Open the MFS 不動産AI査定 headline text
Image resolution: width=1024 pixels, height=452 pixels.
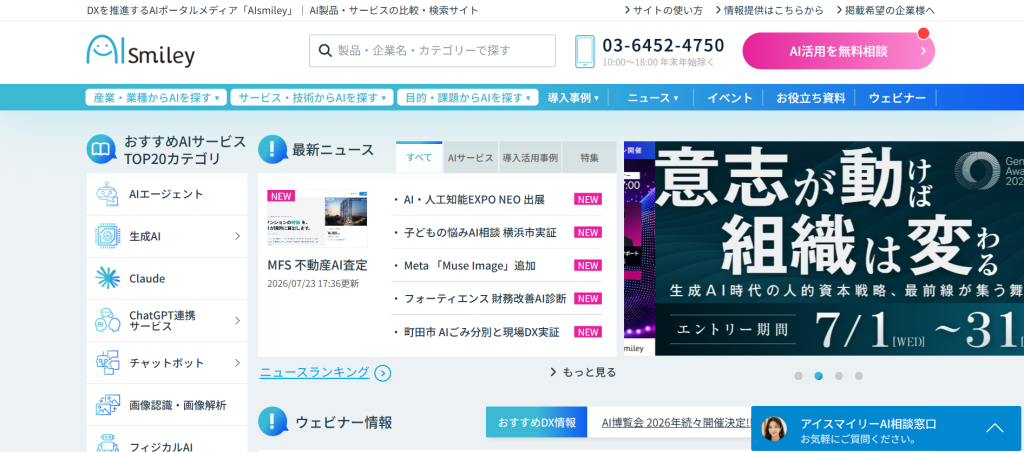[x=317, y=265]
